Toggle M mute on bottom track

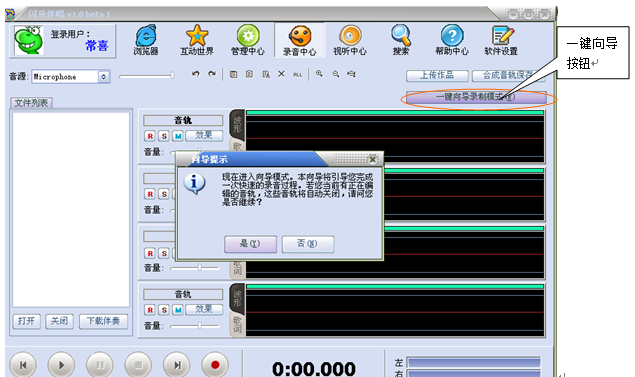click(x=178, y=310)
